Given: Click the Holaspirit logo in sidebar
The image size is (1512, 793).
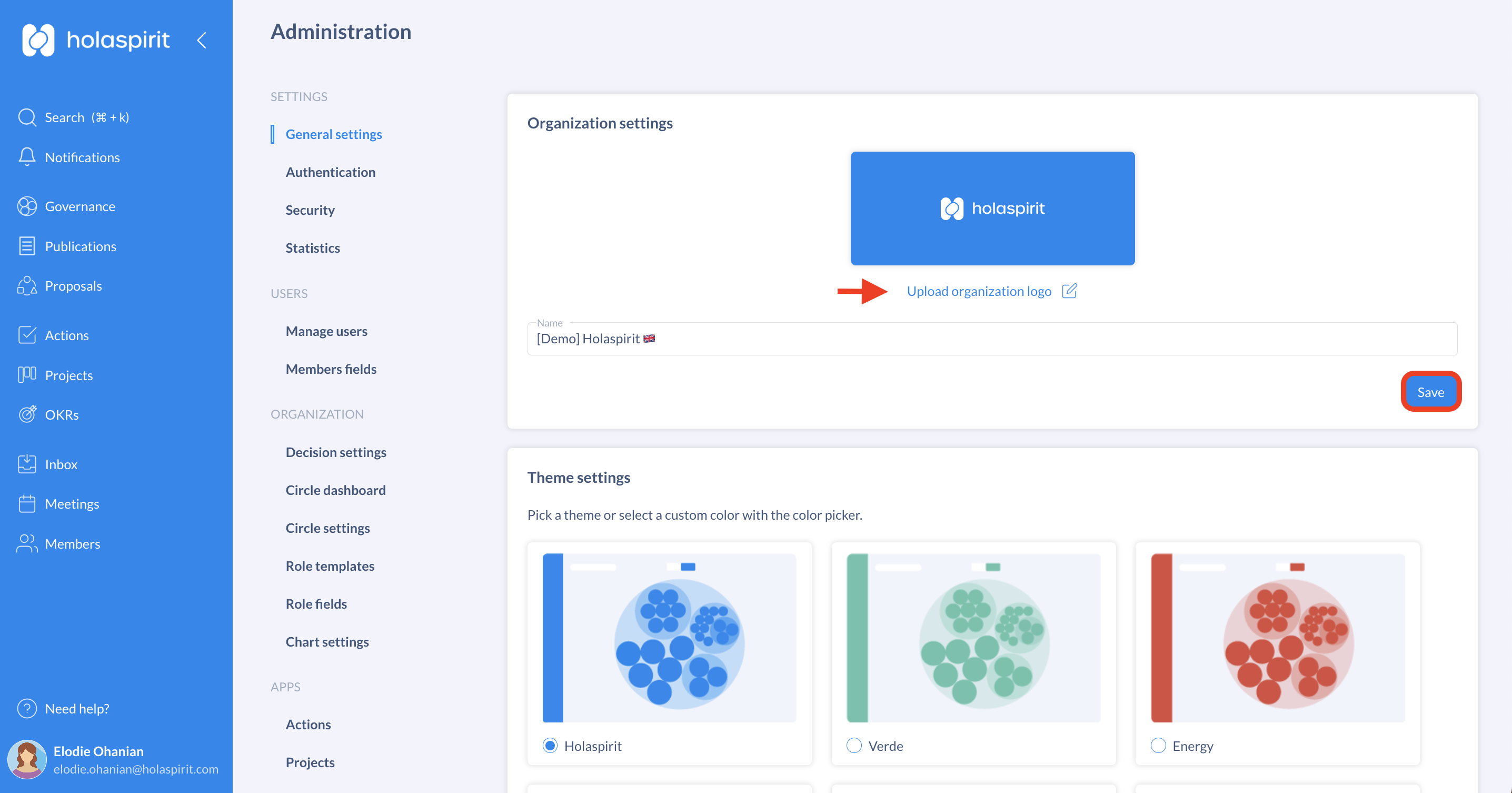Looking at the screenshot, I should (x=96, y=40).
